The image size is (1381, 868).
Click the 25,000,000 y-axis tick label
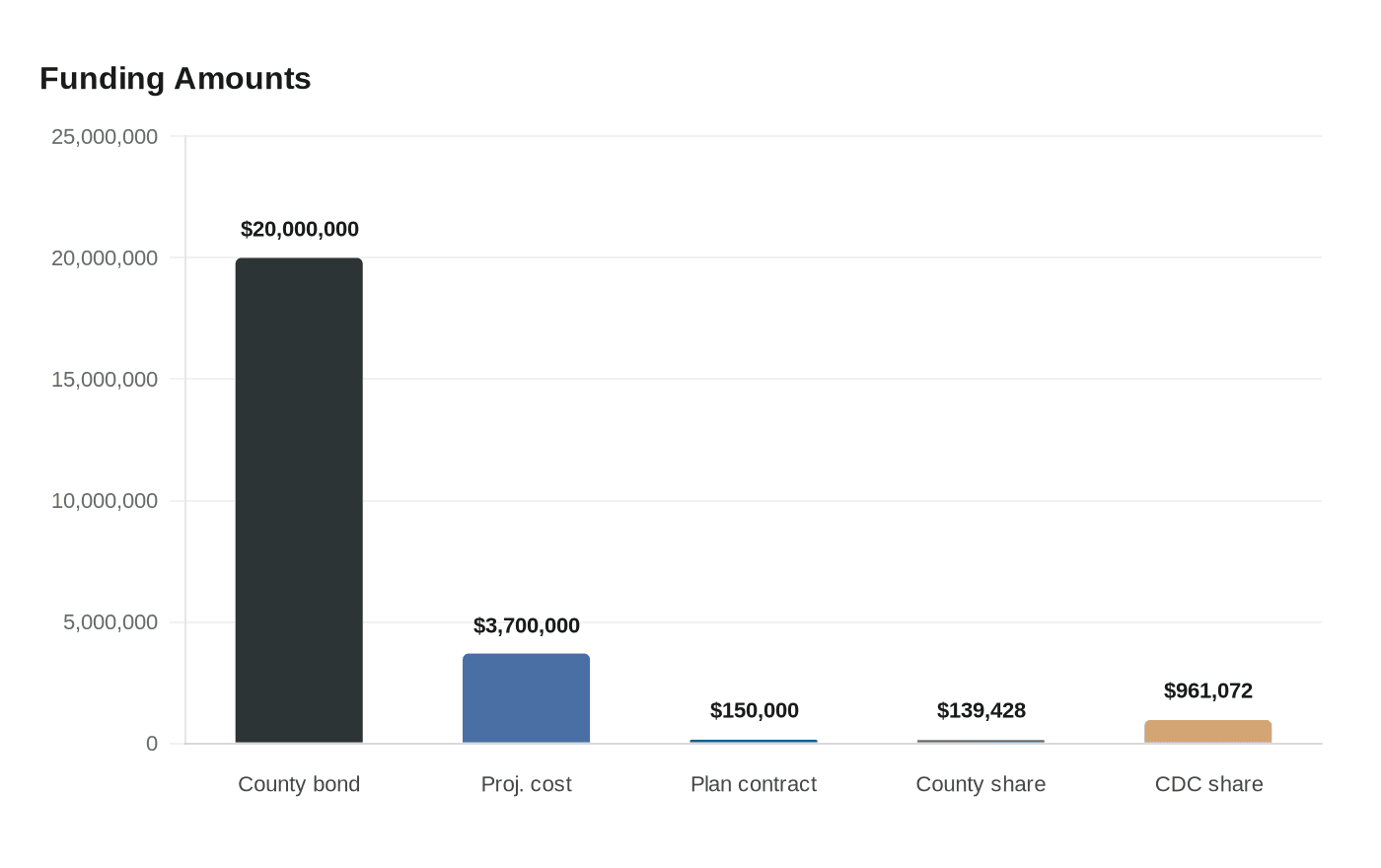coord(105,137)
